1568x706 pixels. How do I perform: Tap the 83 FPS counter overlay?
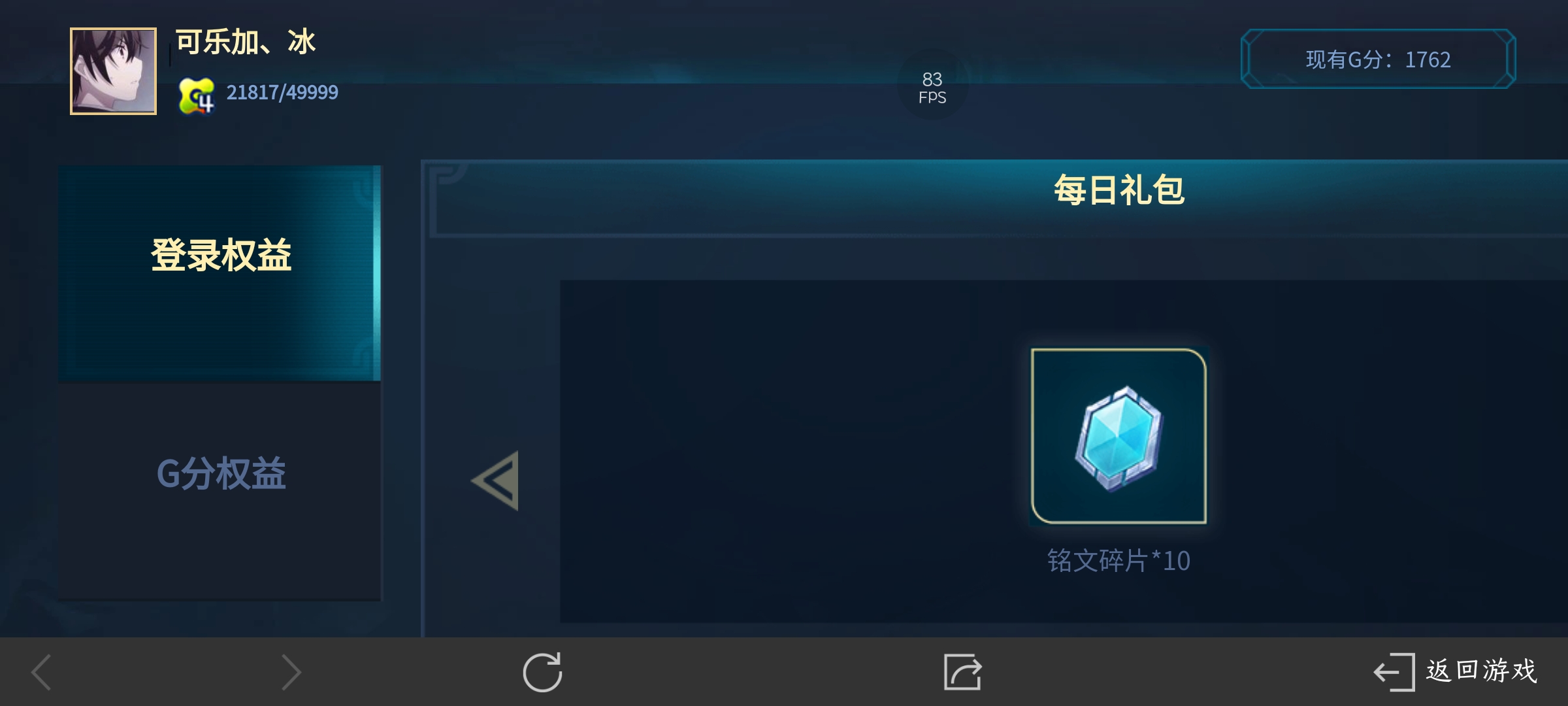point(932,88)
